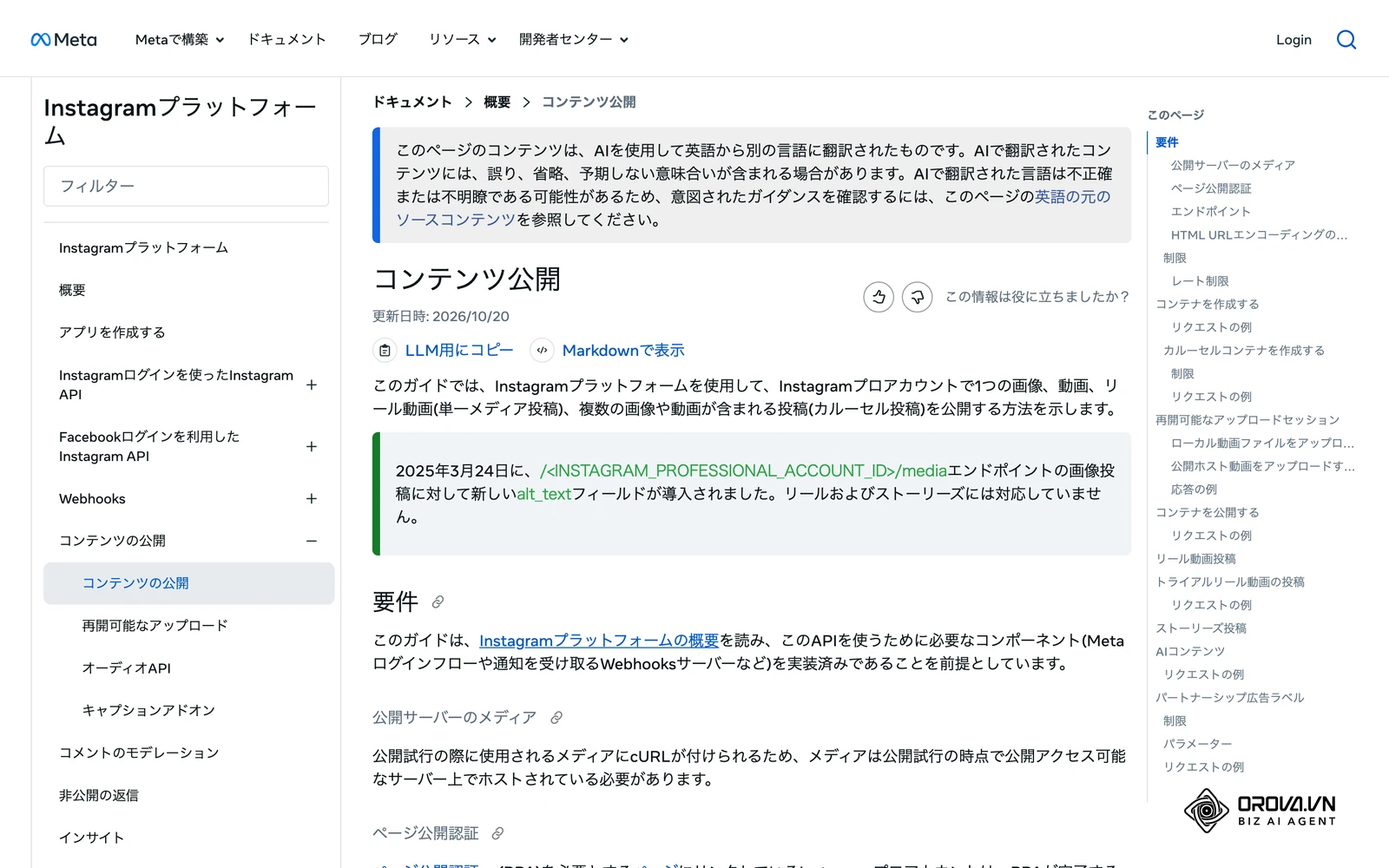Open アプリを作成する sidebar item
1389x868 pixels.
pyautogui.click(x=112, y=332)
